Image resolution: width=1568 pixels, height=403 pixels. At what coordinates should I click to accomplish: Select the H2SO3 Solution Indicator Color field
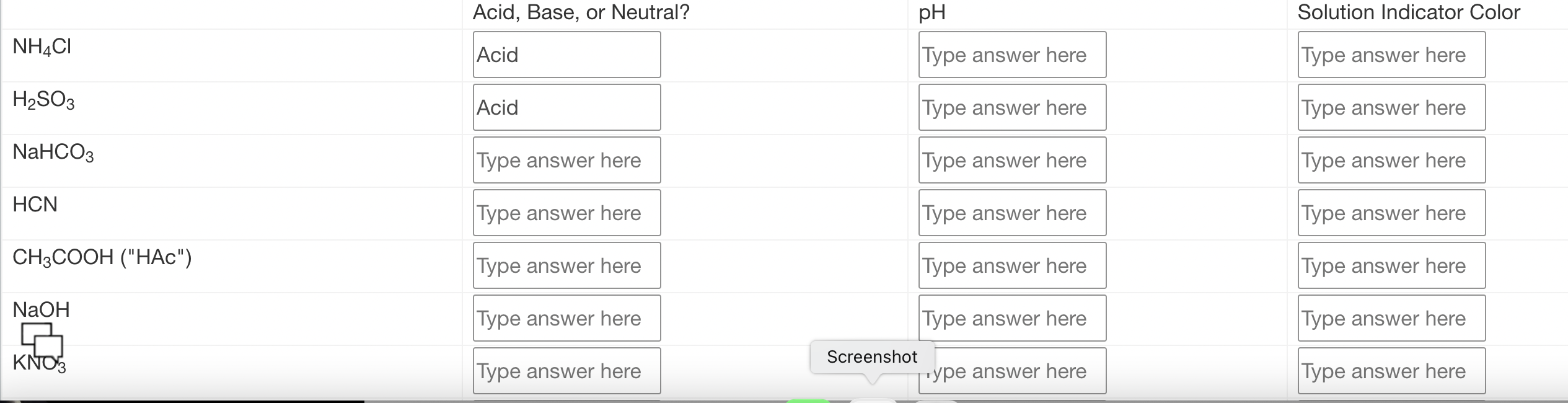coord(1391,107)
